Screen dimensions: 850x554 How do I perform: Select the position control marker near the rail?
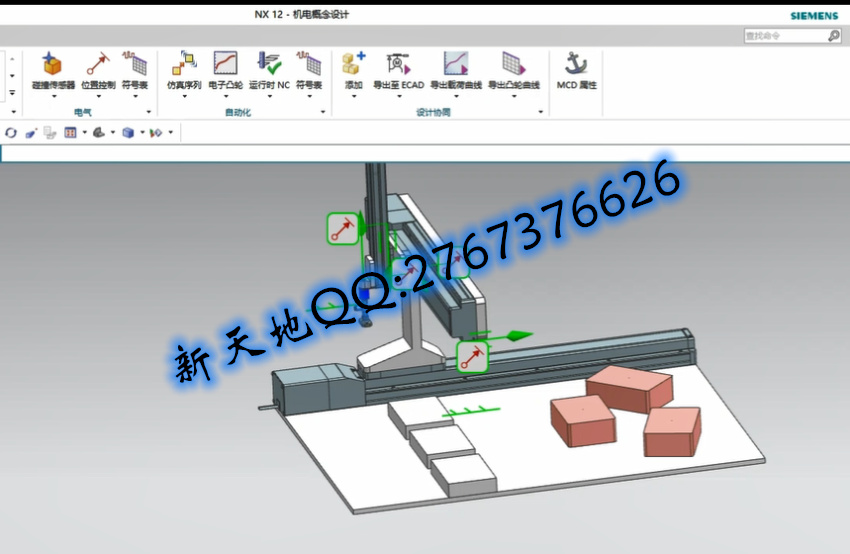472,356
